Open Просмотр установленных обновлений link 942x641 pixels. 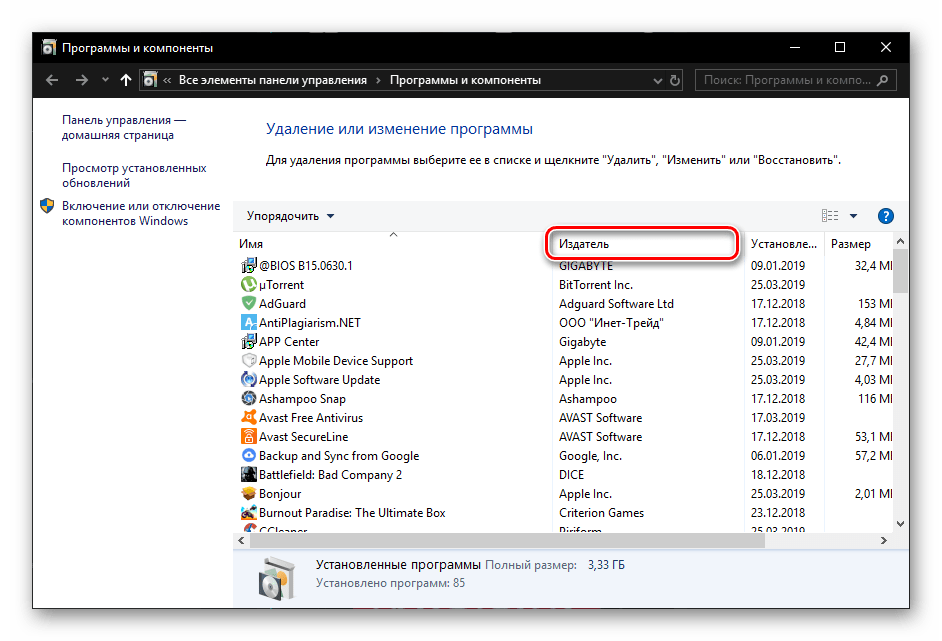coord(134,176)
